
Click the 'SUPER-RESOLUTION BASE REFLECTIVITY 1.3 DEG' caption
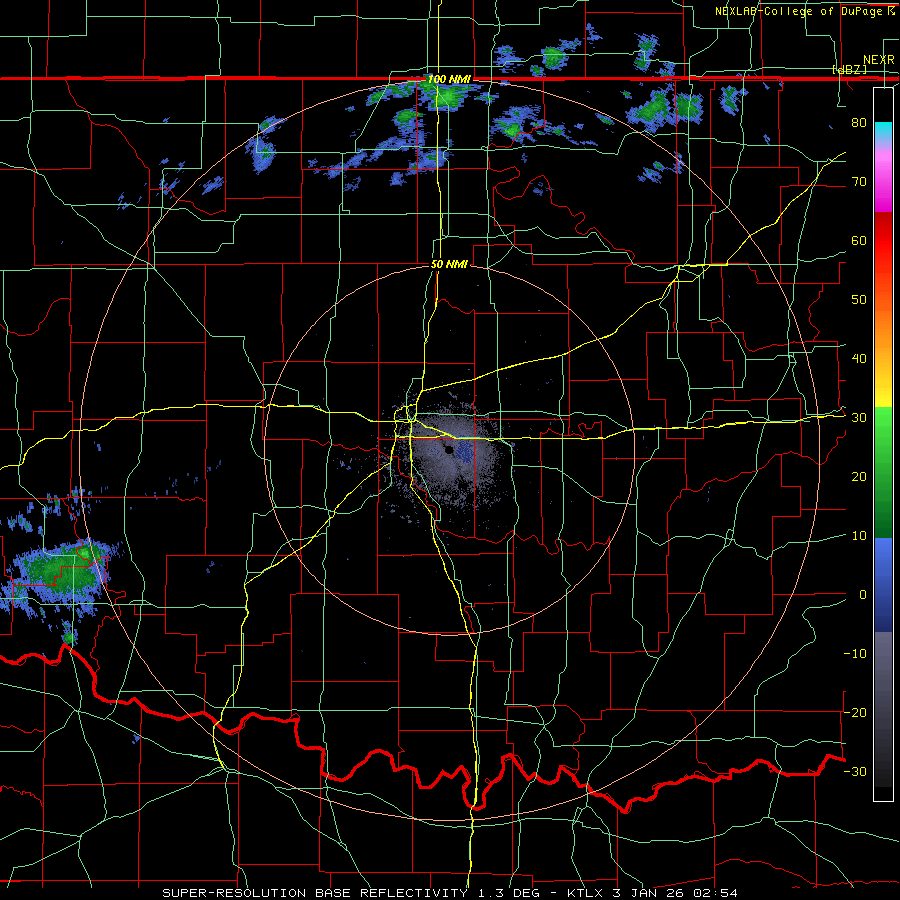click(354, 893)
